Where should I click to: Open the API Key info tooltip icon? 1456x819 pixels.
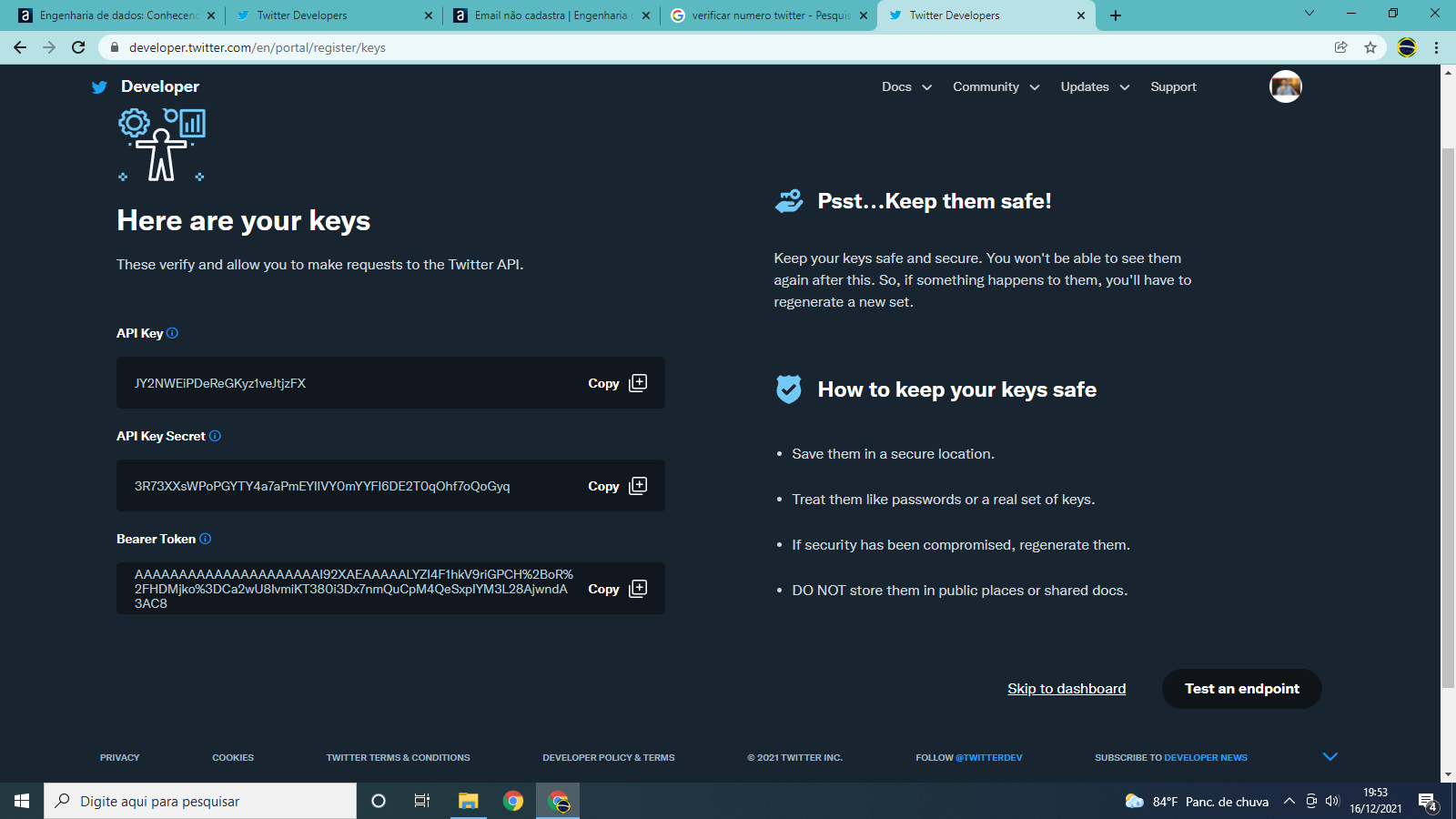[172, 333]
